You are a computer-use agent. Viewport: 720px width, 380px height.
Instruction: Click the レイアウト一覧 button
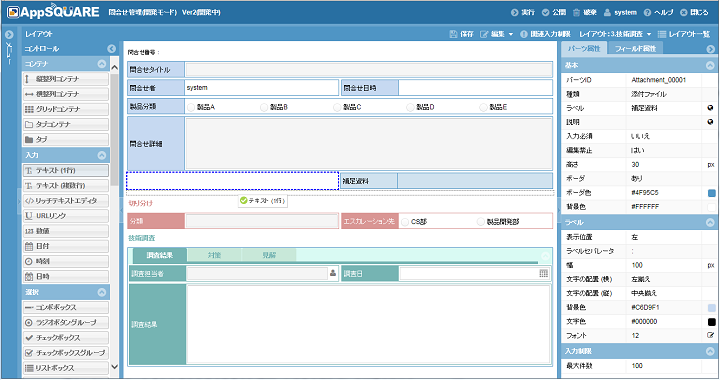tap(684, 34)
